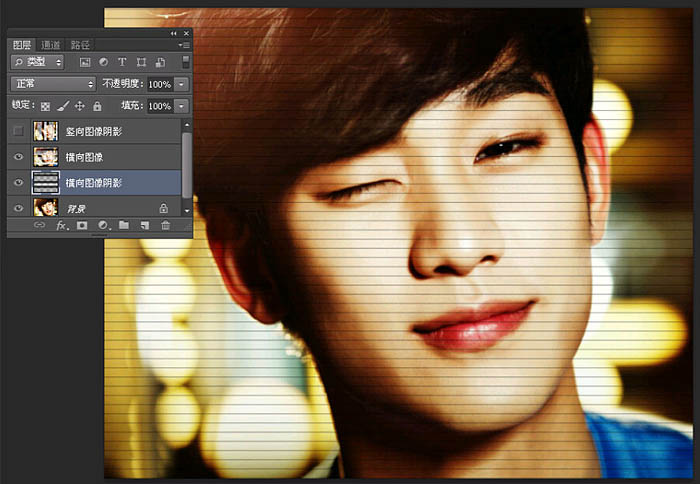700x484 pixels.
Task: Click the type layer filter icon
Action: (x=122, y=62)
